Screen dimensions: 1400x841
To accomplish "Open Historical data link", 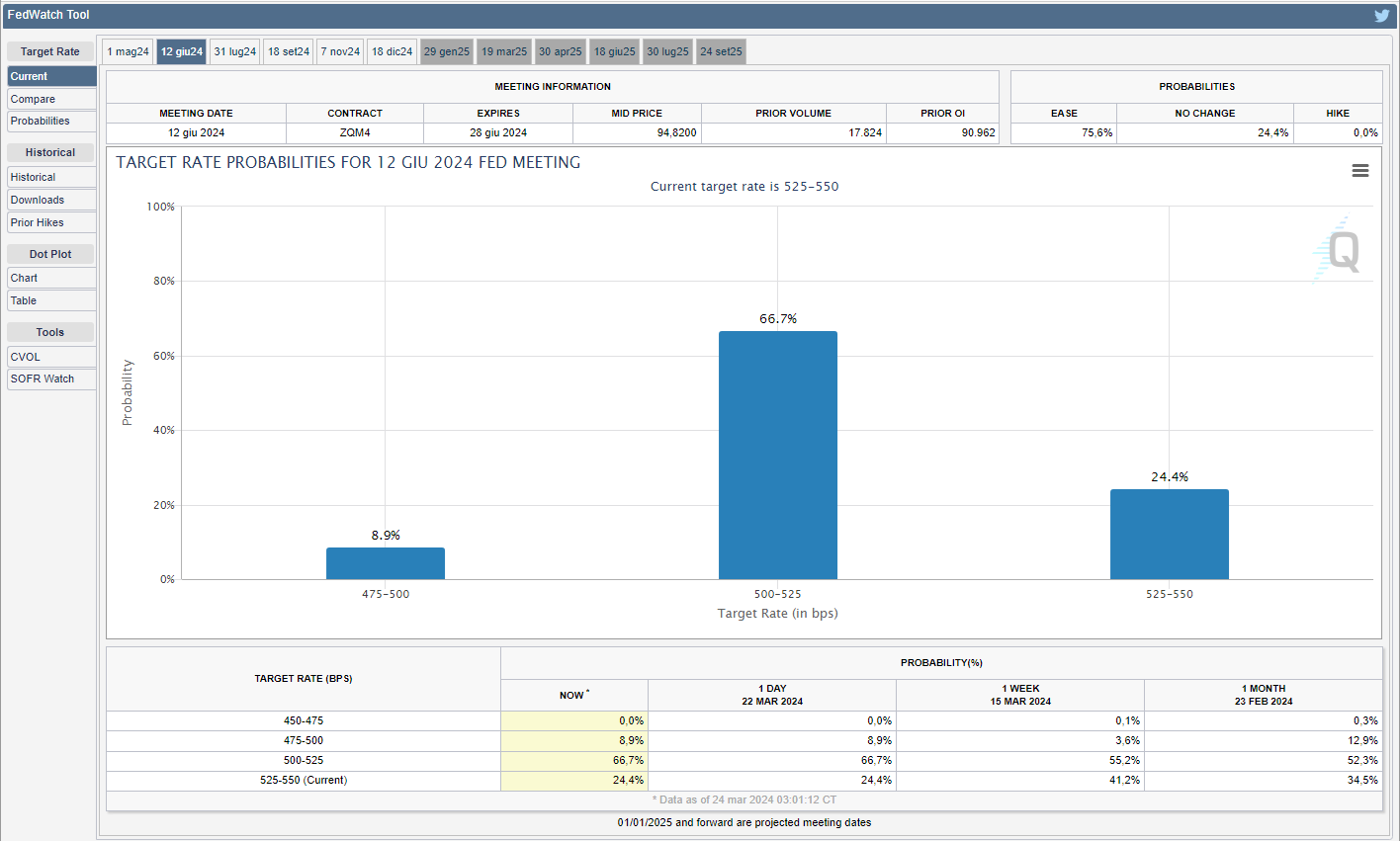I will 51,177.
